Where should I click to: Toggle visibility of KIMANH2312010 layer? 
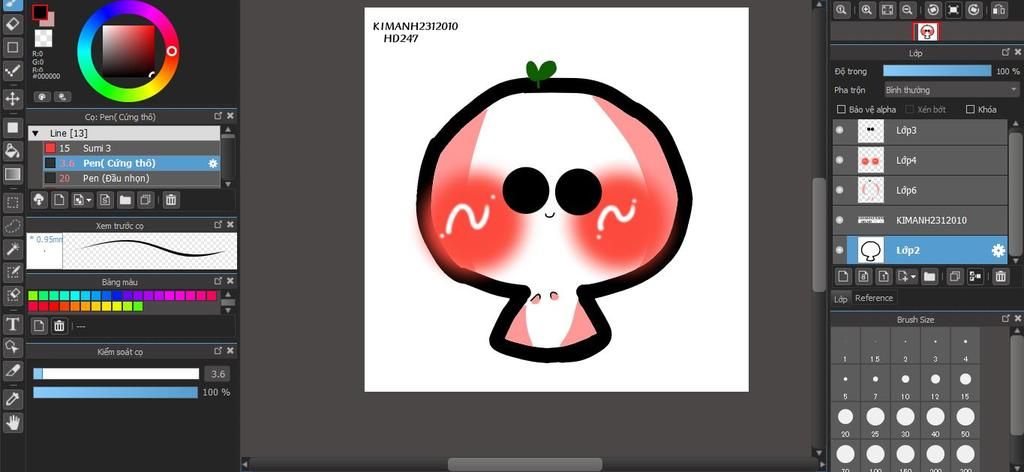(840, 220)
